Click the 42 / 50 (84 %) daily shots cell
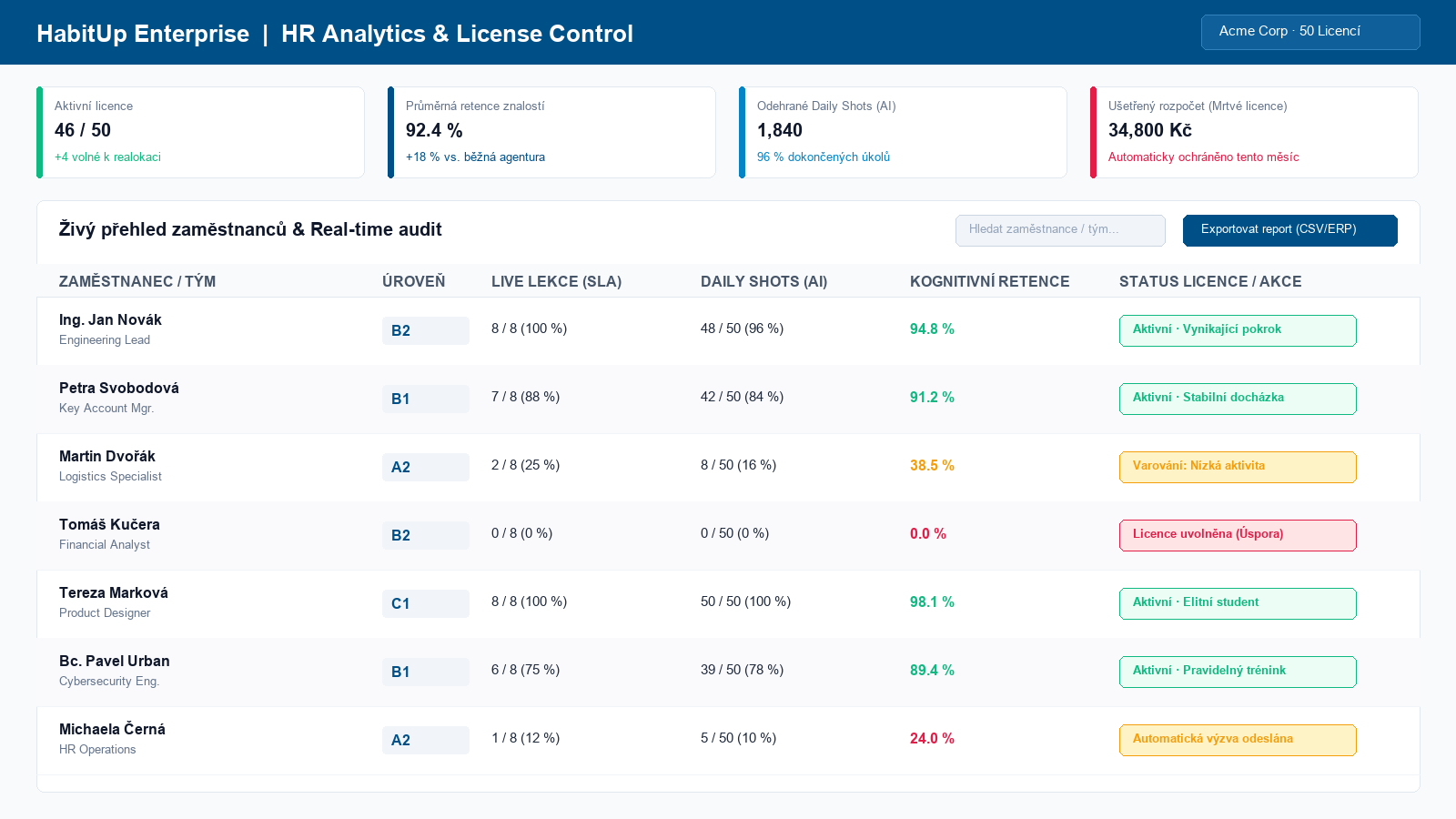The image size is (1456, 819). point(742,397)
